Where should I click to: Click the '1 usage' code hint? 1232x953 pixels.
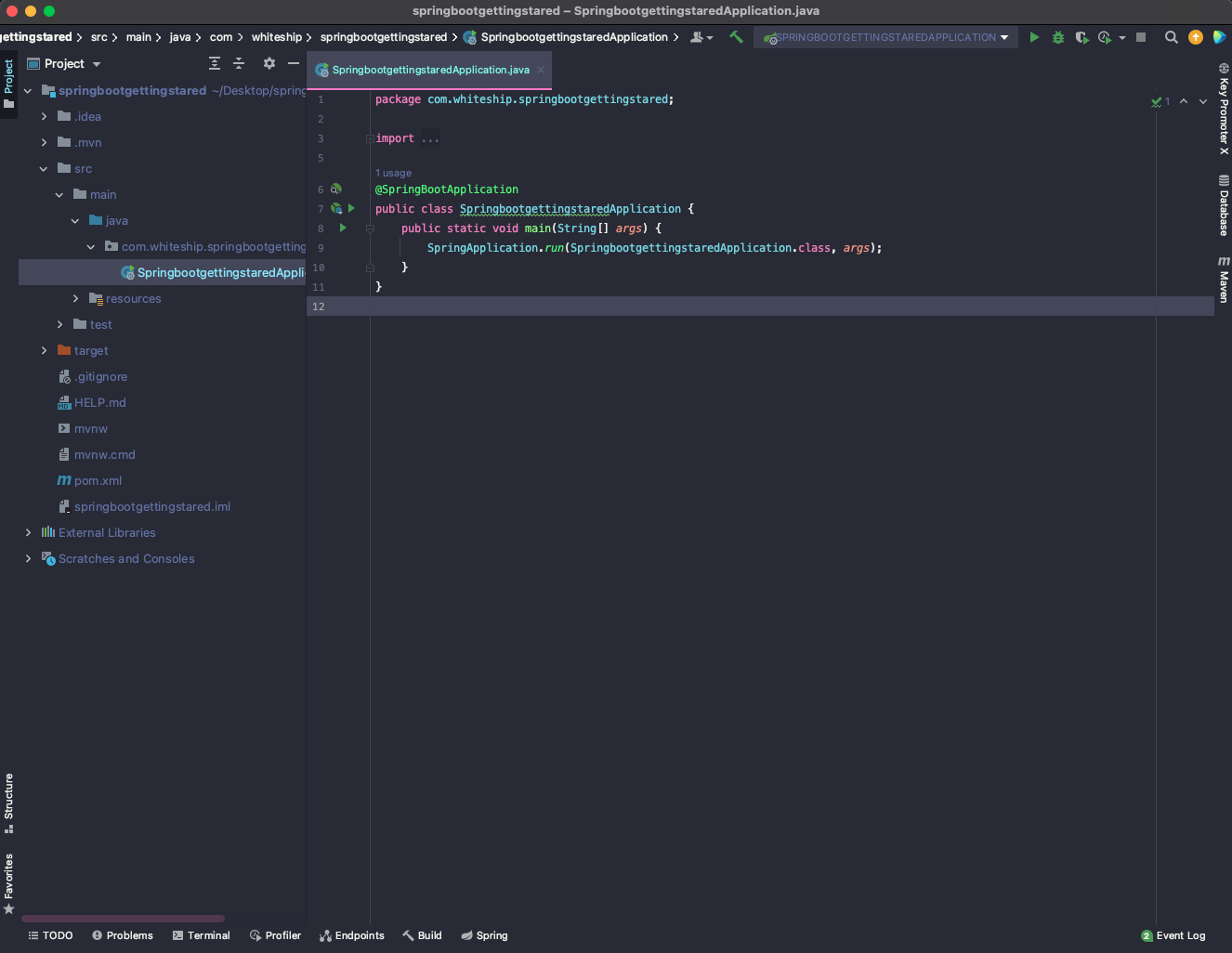(393, 173)
